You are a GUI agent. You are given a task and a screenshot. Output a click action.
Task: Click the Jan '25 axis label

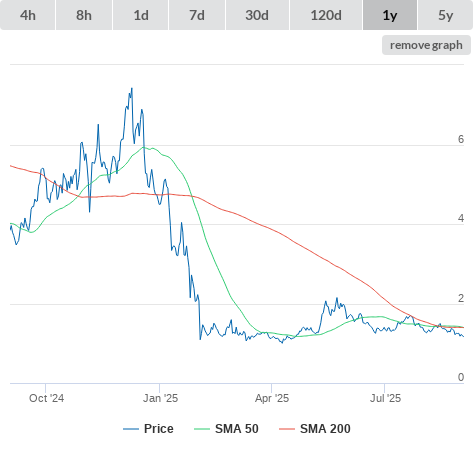click(160, 398)
